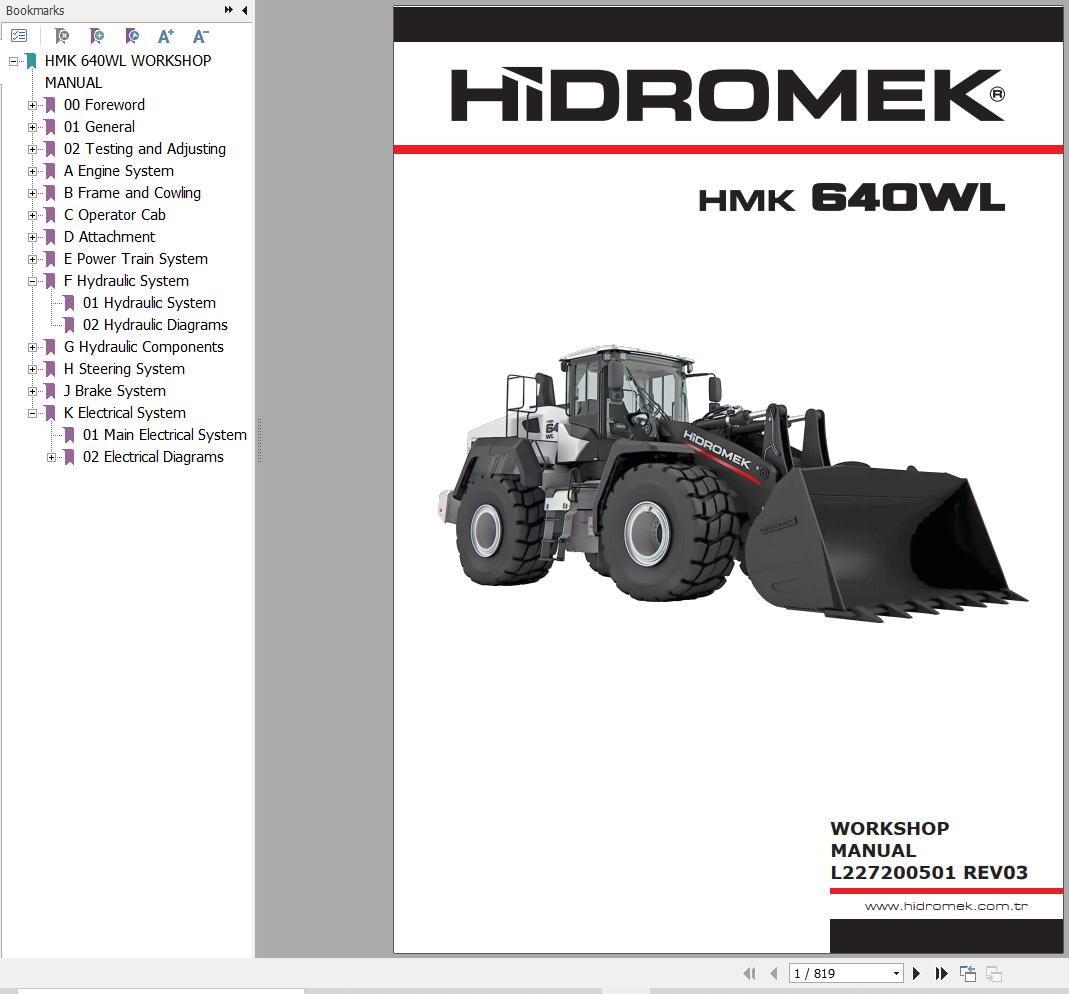
Task: Click the delete bookmark icon
Action: [x=62, y=35]
